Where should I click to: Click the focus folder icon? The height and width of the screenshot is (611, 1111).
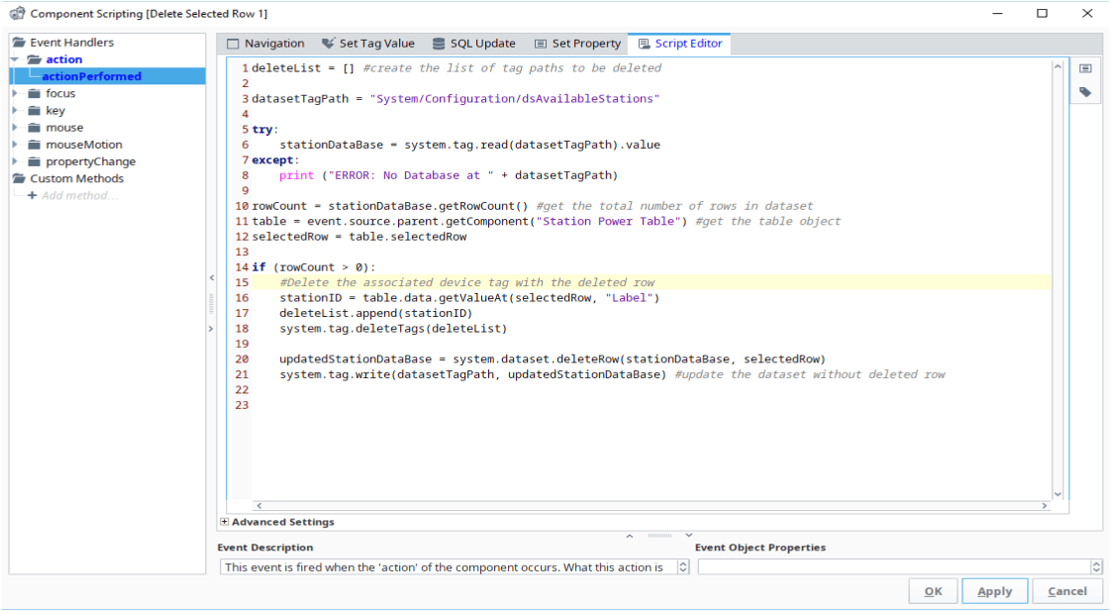pos(34,94)
